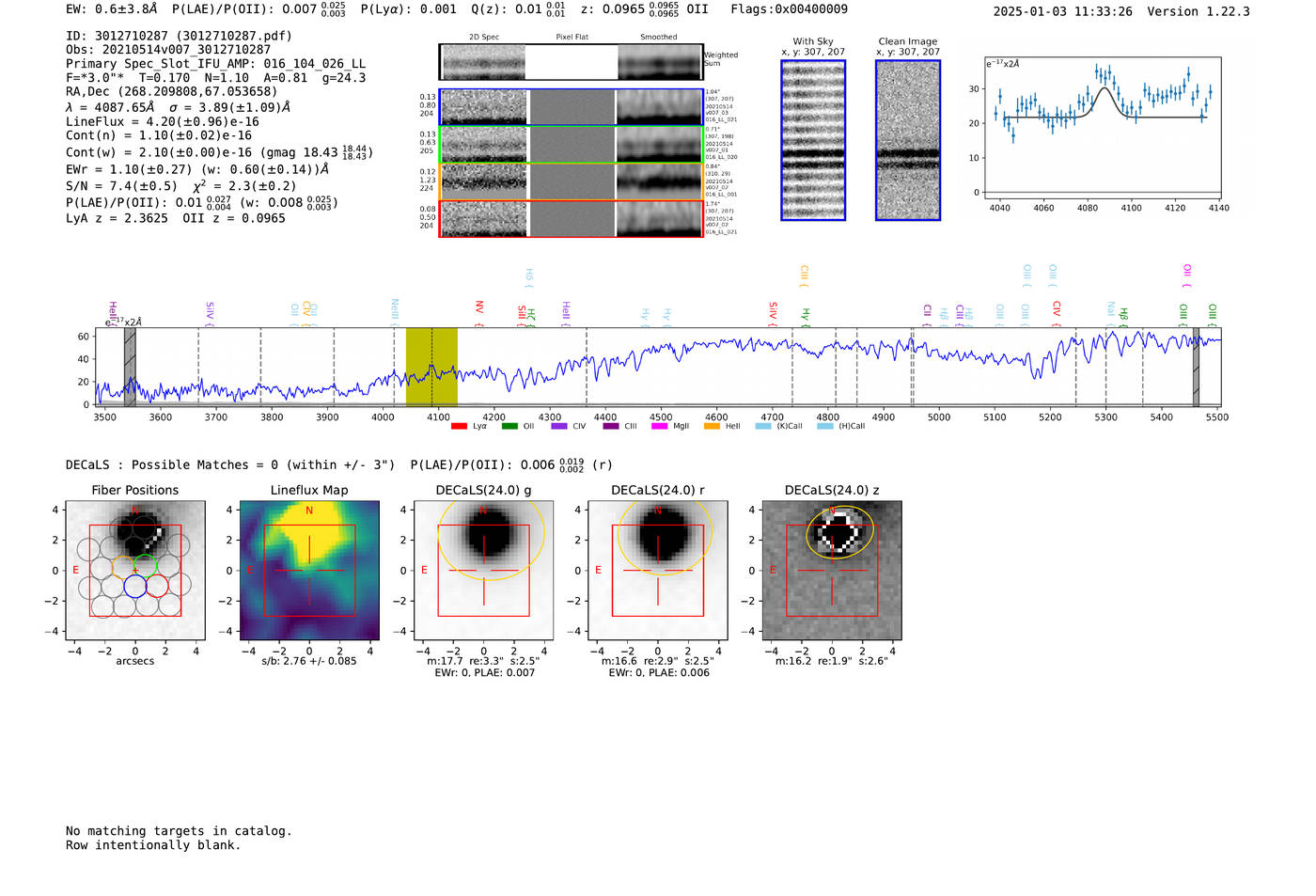Click the grey hatched band near 5460 Å
This screenshot has width=1316, height=896.
(x=1196, y=367)
